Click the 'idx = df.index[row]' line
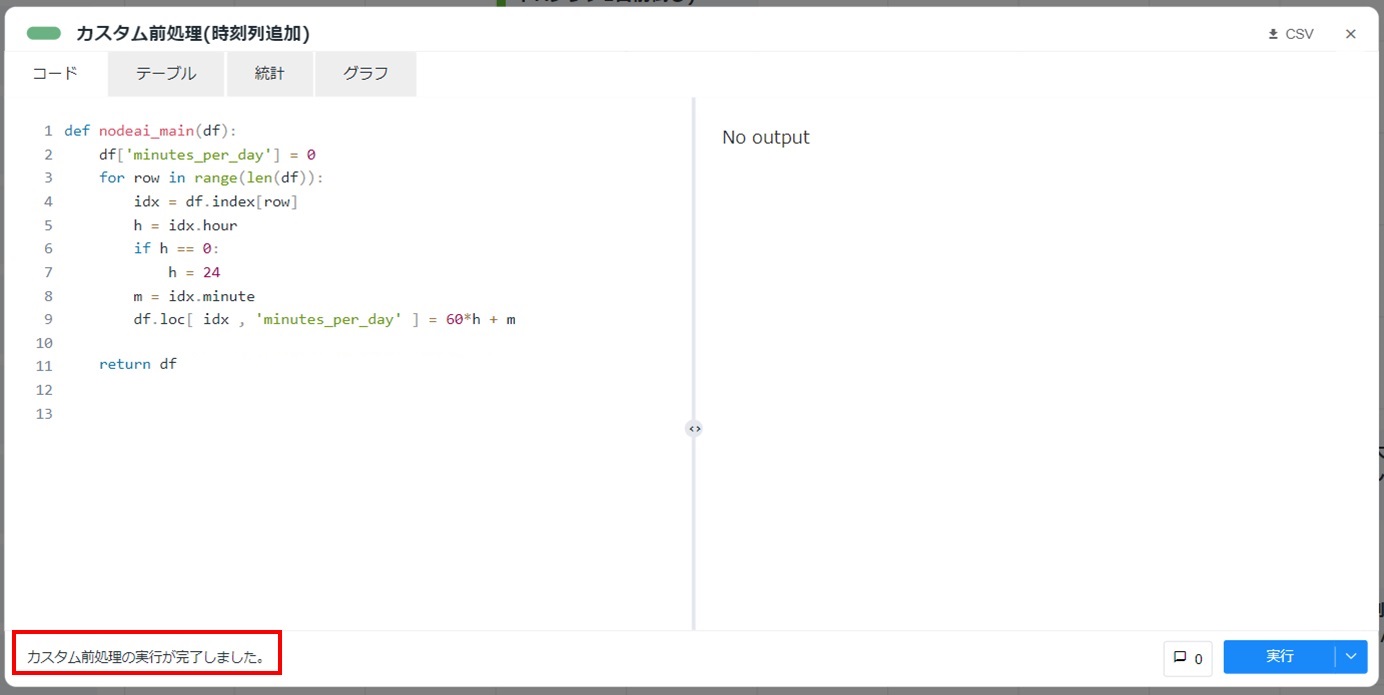This screenshot has width=1384, height=695. click(216, 202)
